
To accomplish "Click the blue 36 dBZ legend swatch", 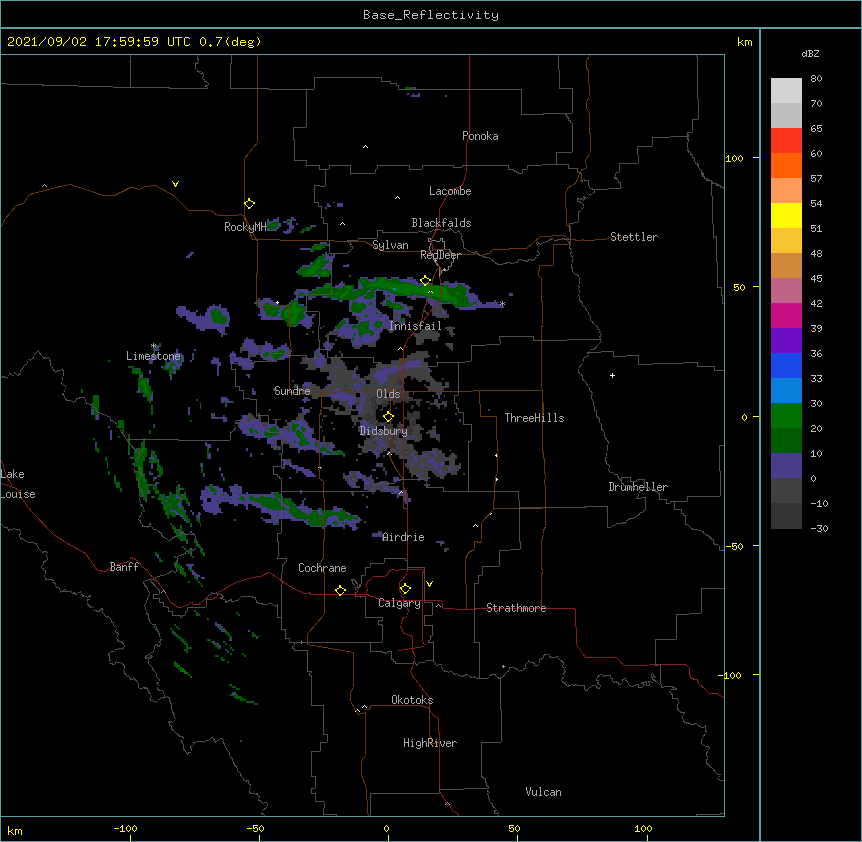I will pyautogui.click(x=786, y=365).
